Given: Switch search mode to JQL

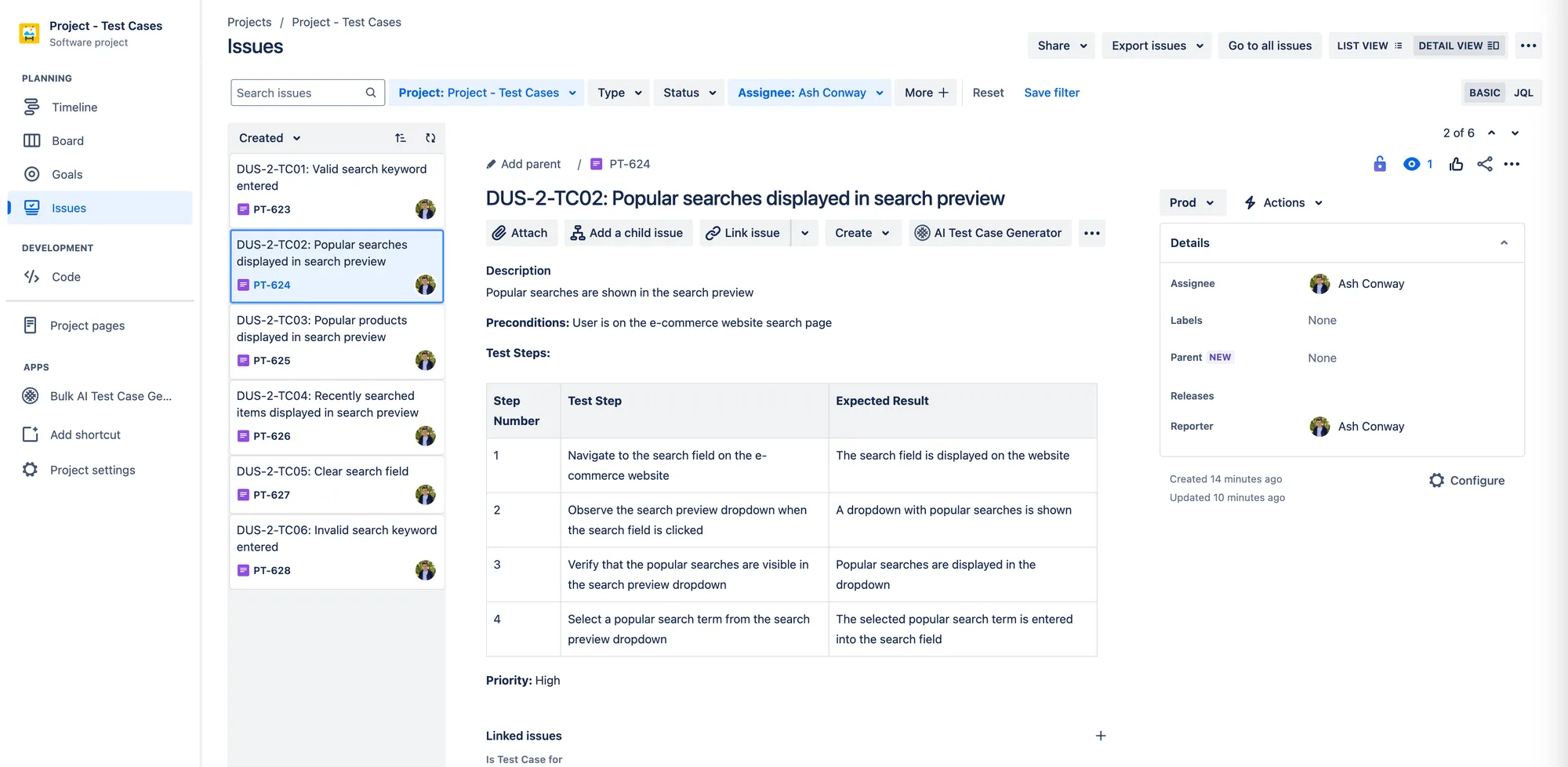Looking at the screenshot, I should [x=1523, y=93].
